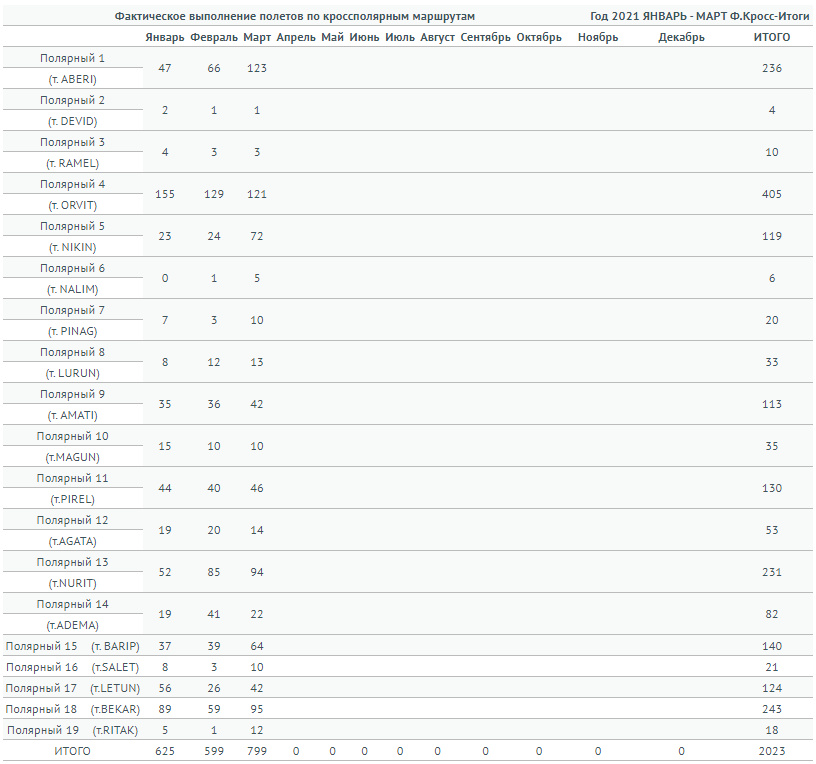Click the February total value 599
Image resolution: width=816 pixels, height=764 pixels.
pyautogui.click(x=214, y=752)
